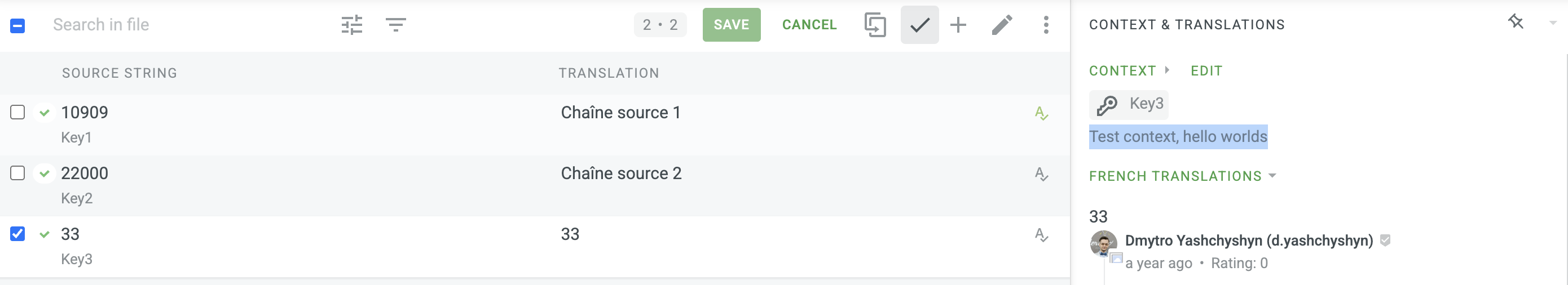Click the Edit link beside Context
Viewport: 1568px width, 285px height.
click(x=1206, y=71)
